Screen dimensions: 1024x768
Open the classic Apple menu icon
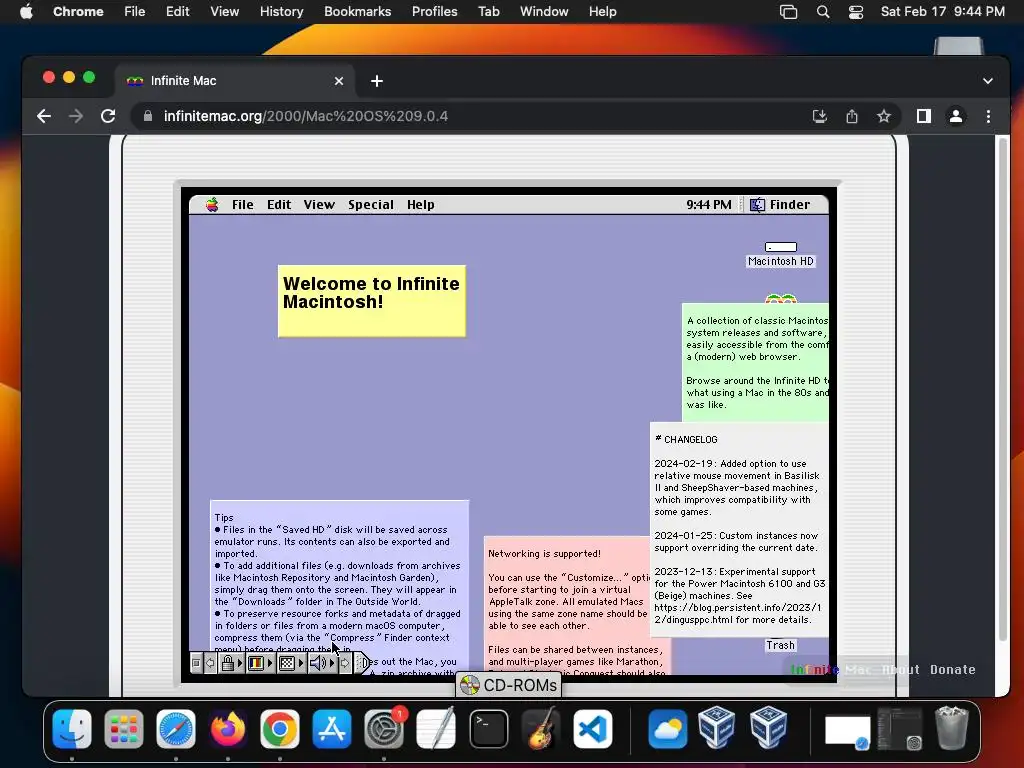click(x=212, y=204)
